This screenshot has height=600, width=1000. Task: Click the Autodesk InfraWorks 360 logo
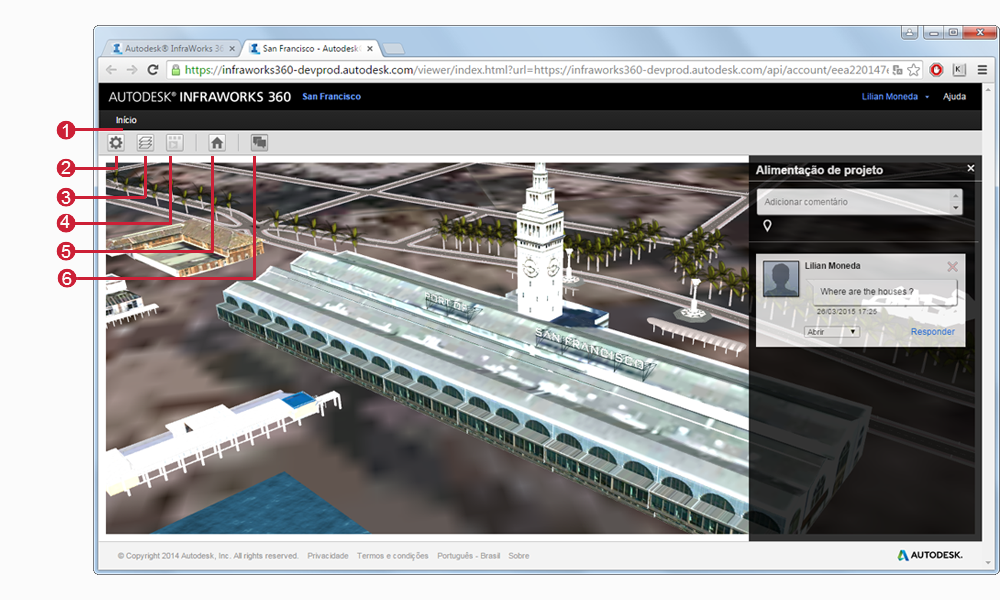pyautogui.click(x=200, y=97)
